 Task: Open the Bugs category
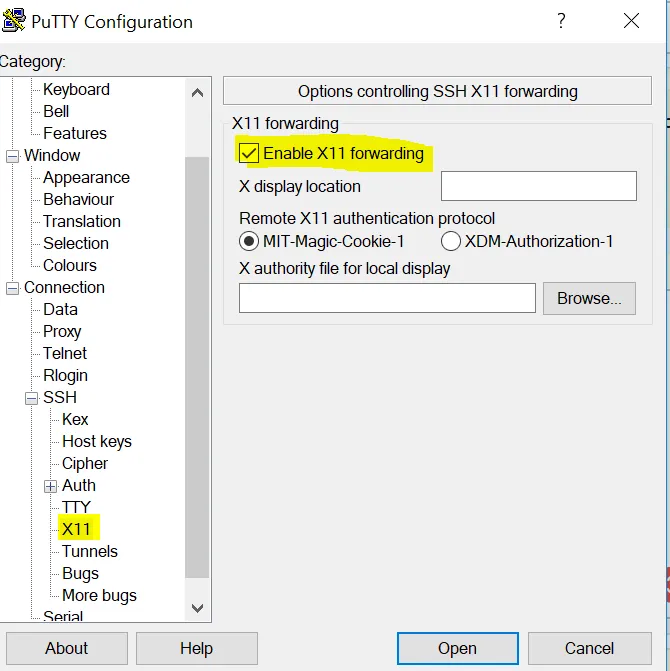pos(80,574)
